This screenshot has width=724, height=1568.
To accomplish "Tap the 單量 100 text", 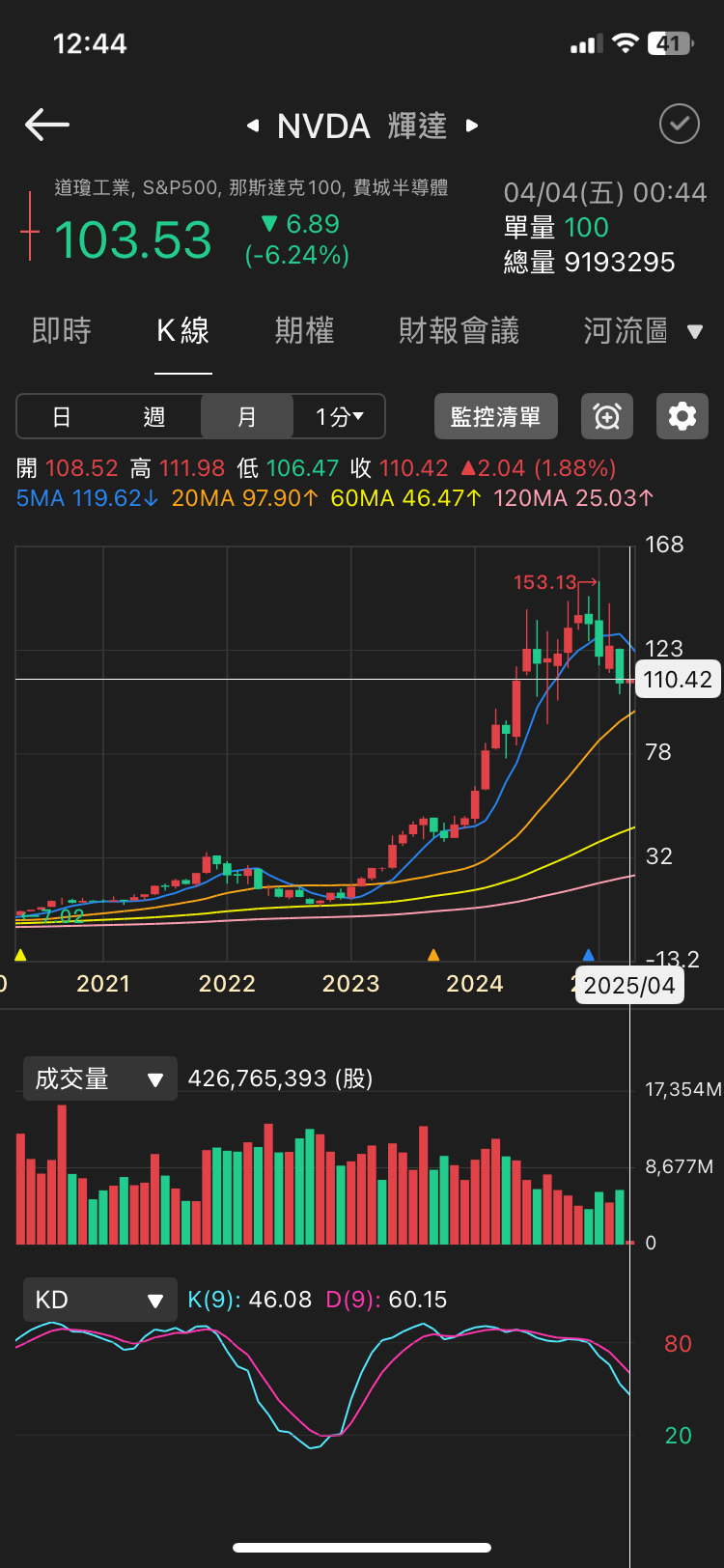I will tap(556, 227).
